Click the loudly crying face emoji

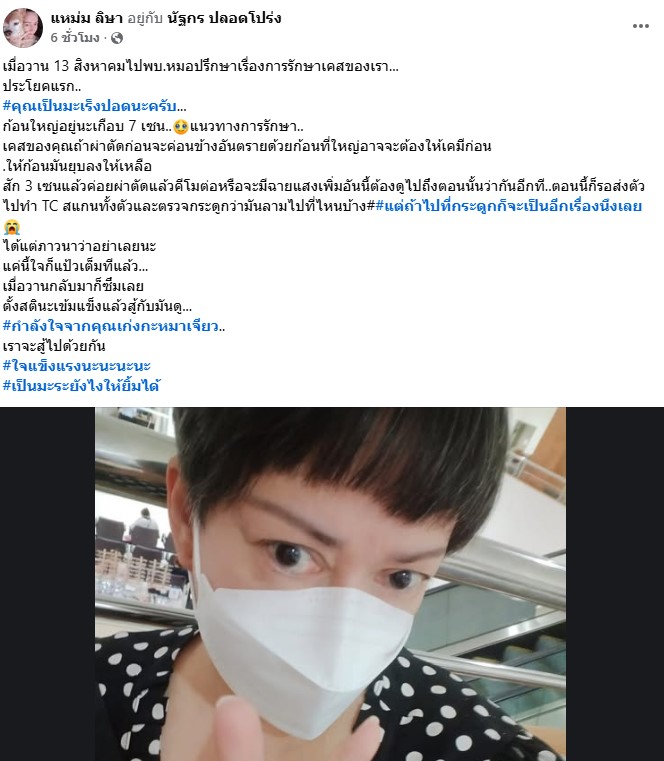pos(11,227)
